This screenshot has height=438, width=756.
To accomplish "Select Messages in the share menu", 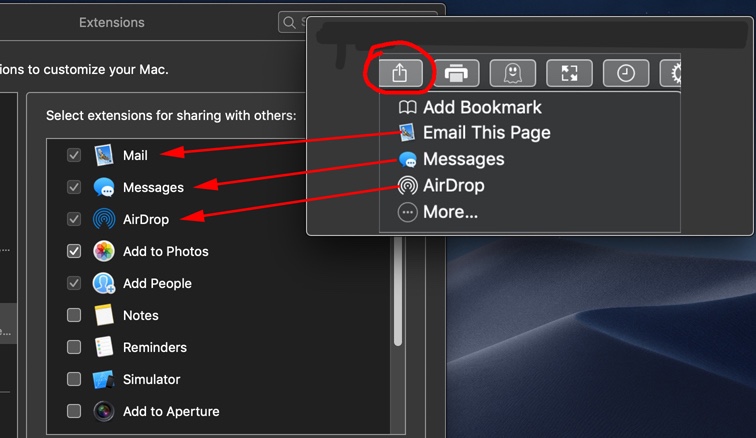I will click(x=451, y=159).
